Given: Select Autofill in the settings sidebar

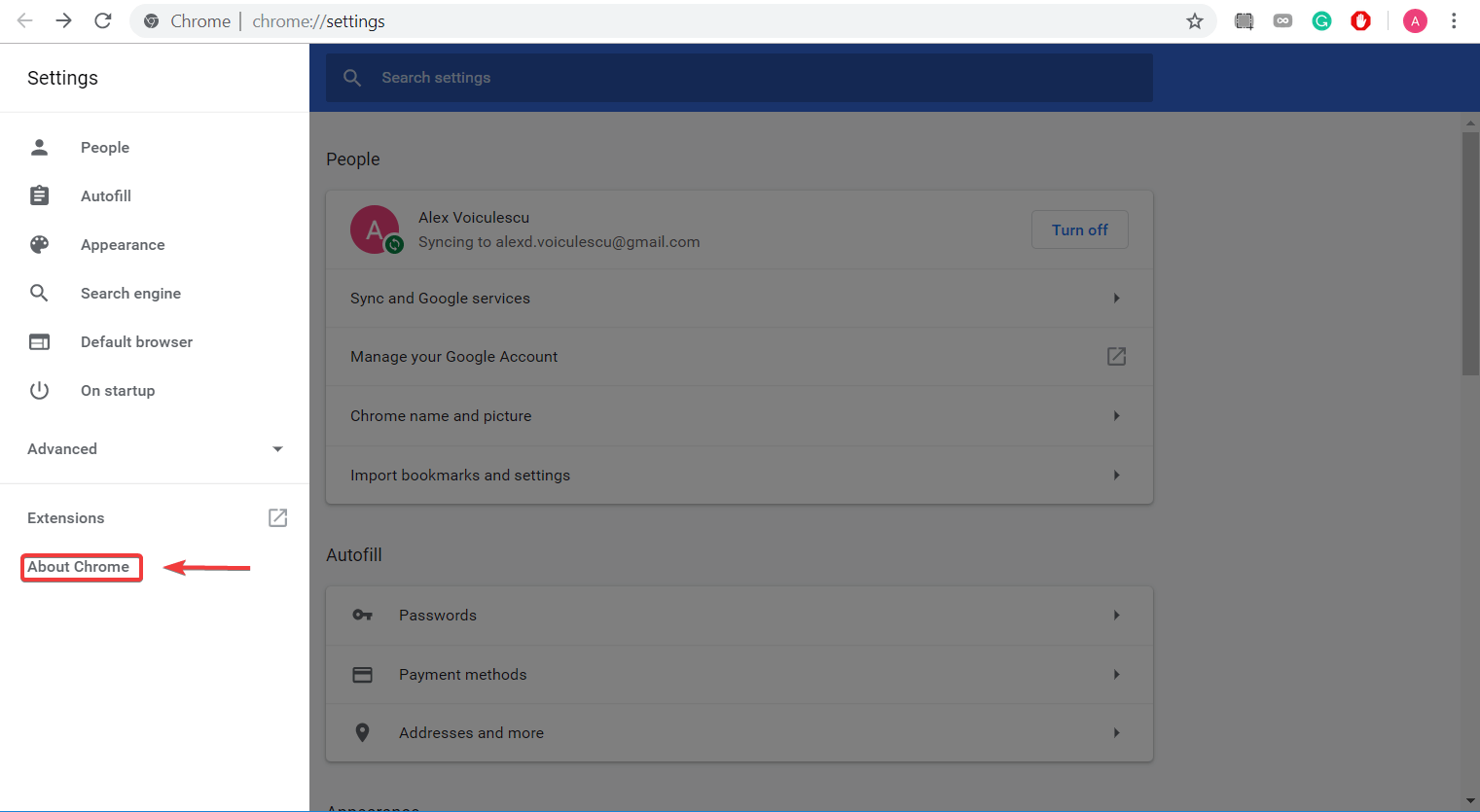Looking at the screenshot, I should tap(106, 195).
